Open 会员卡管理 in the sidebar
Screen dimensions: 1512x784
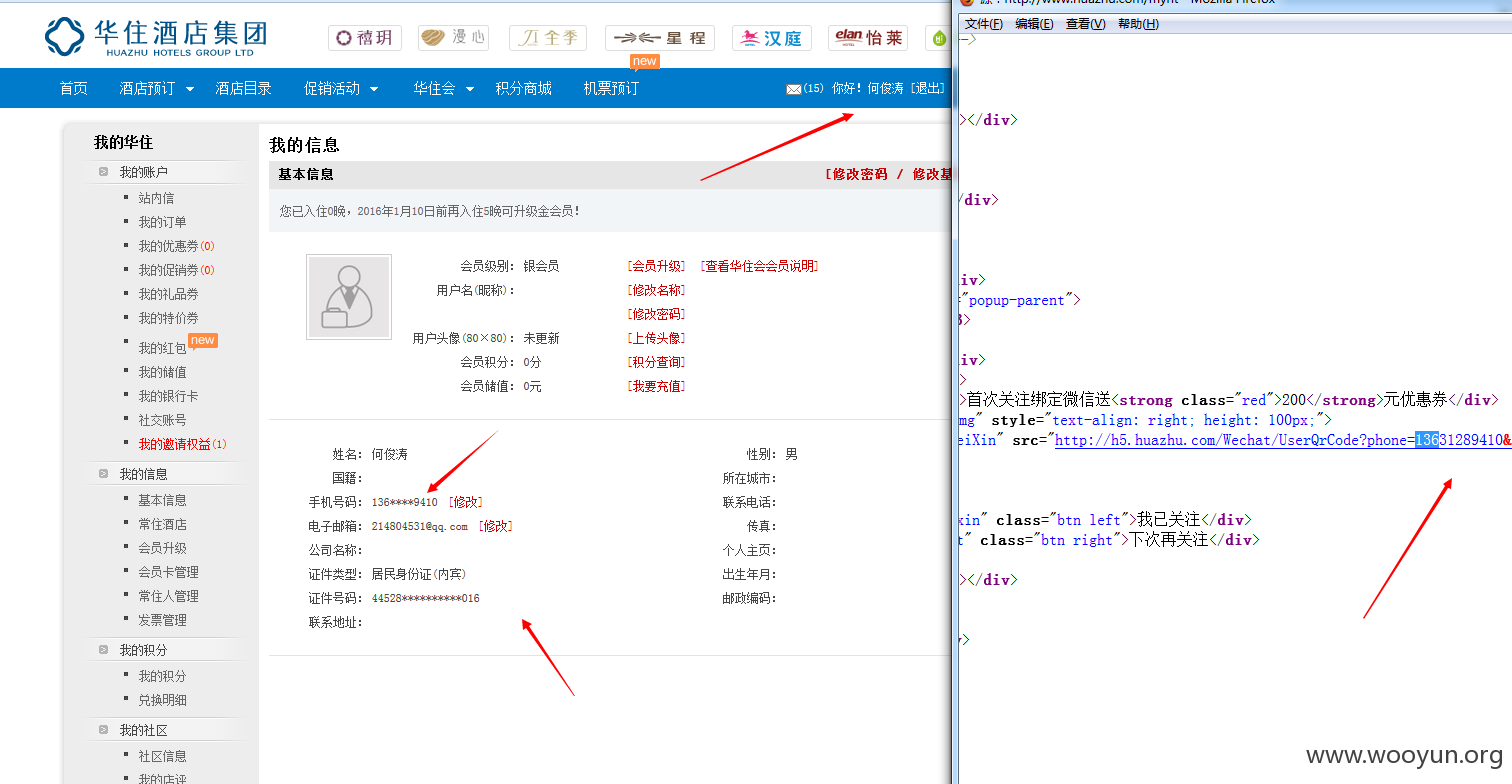point(168,572)
